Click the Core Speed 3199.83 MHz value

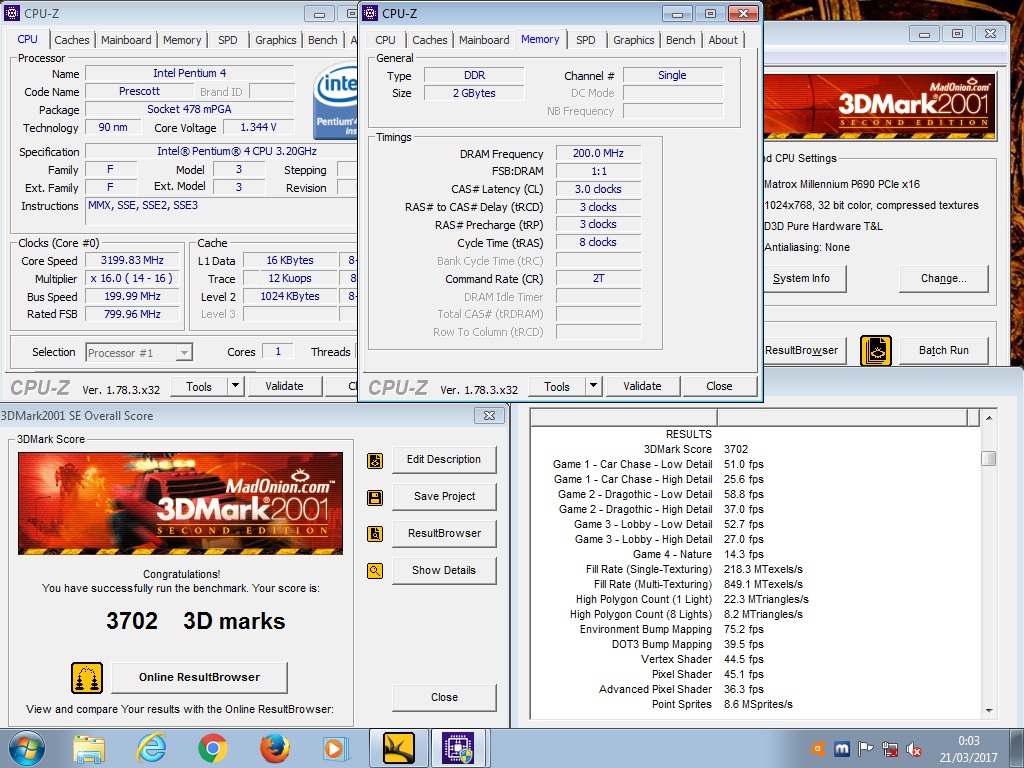coord(132,261)
